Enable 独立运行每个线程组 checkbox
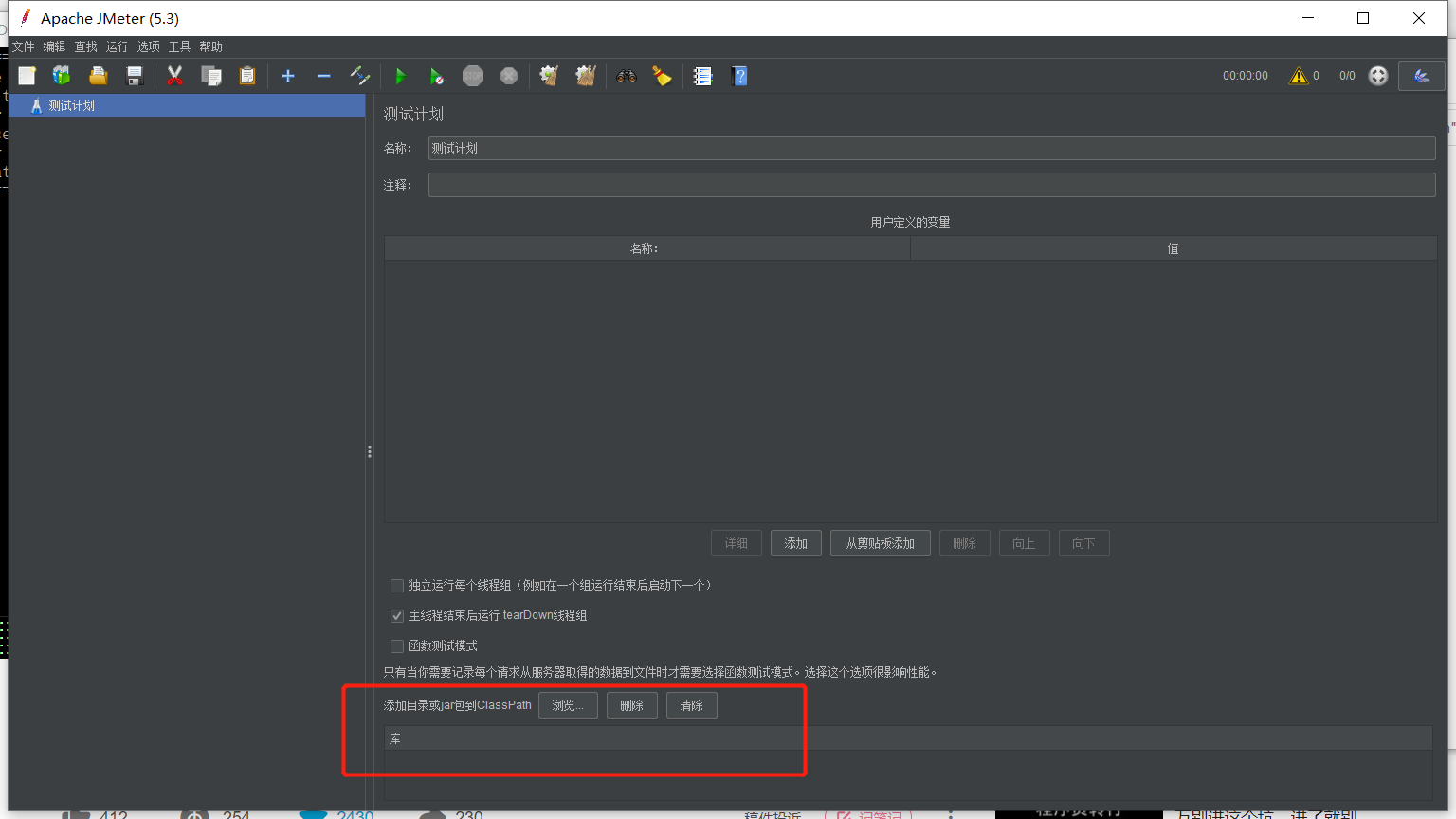Screen dimensions: 1456x819 (x=397, y=586)
